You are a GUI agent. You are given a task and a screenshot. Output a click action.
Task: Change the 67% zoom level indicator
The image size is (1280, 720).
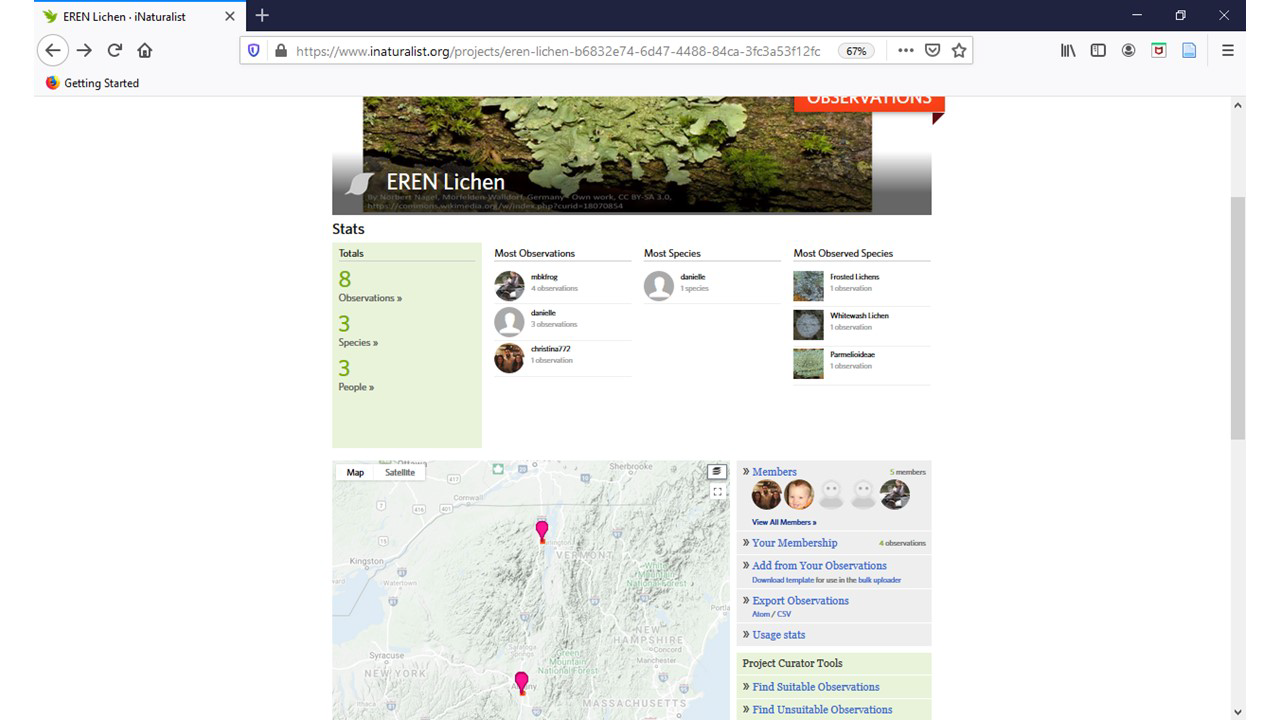[856, 50]
